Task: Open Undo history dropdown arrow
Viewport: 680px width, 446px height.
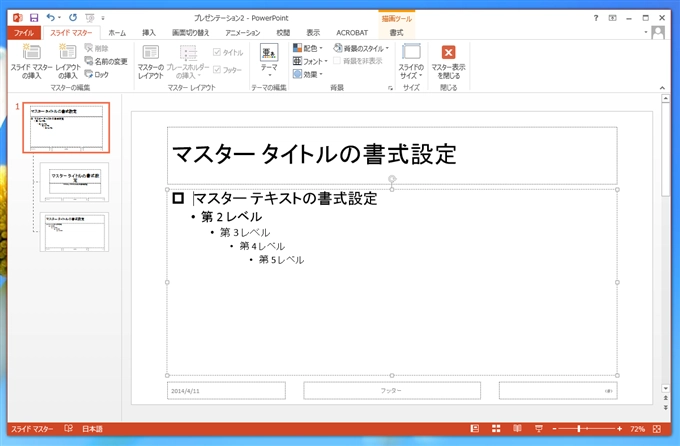Action: 59,18
